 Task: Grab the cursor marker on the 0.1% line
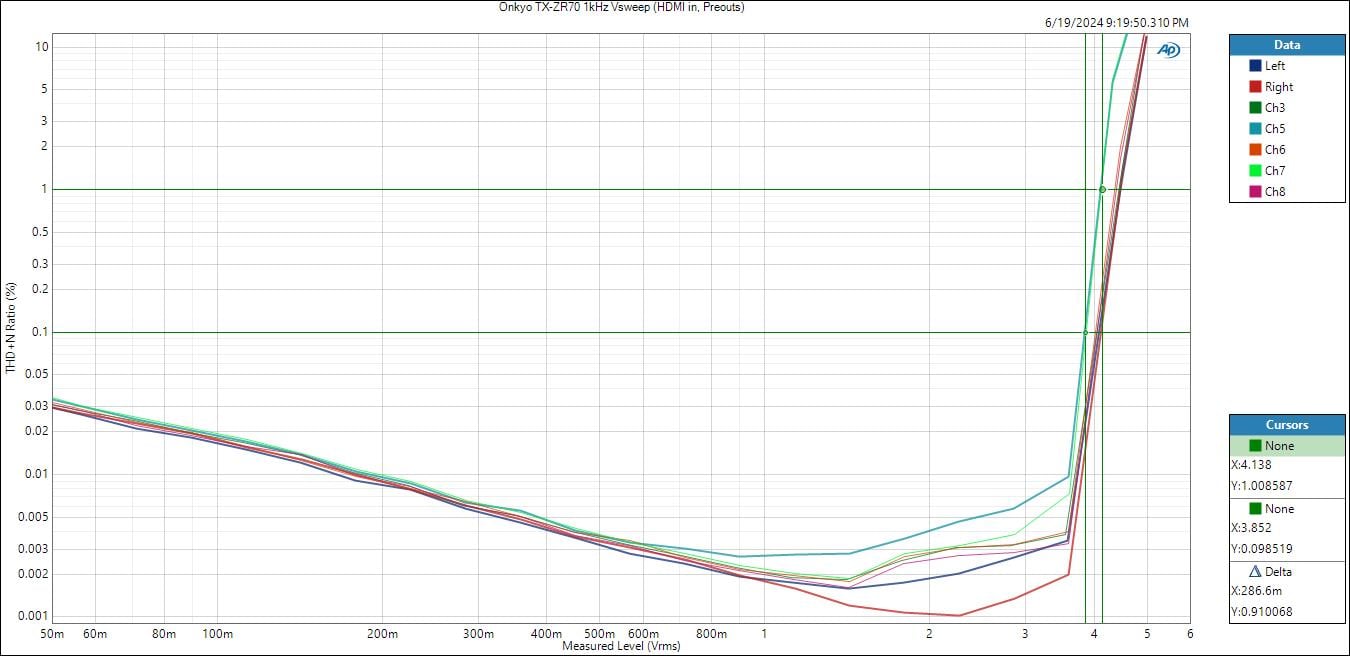pyautogui.click(x=1085, y=332)
